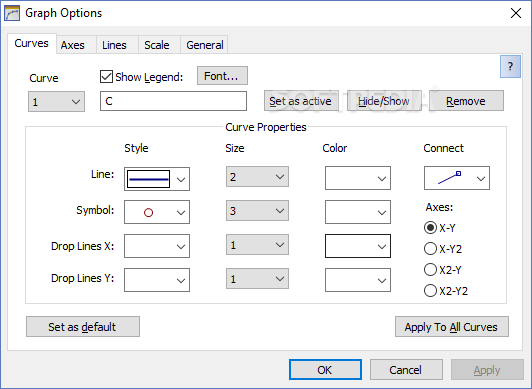Click the Graph Options title bar icon

[12, 14]
